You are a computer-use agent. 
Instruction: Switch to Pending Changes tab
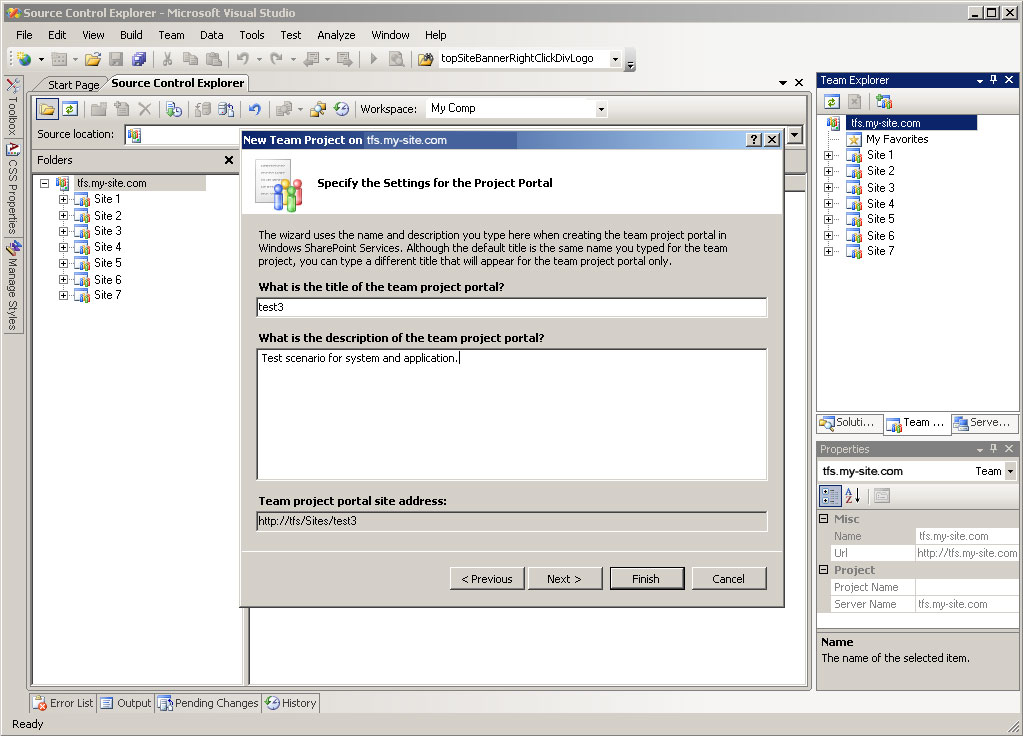coord(209,703)
